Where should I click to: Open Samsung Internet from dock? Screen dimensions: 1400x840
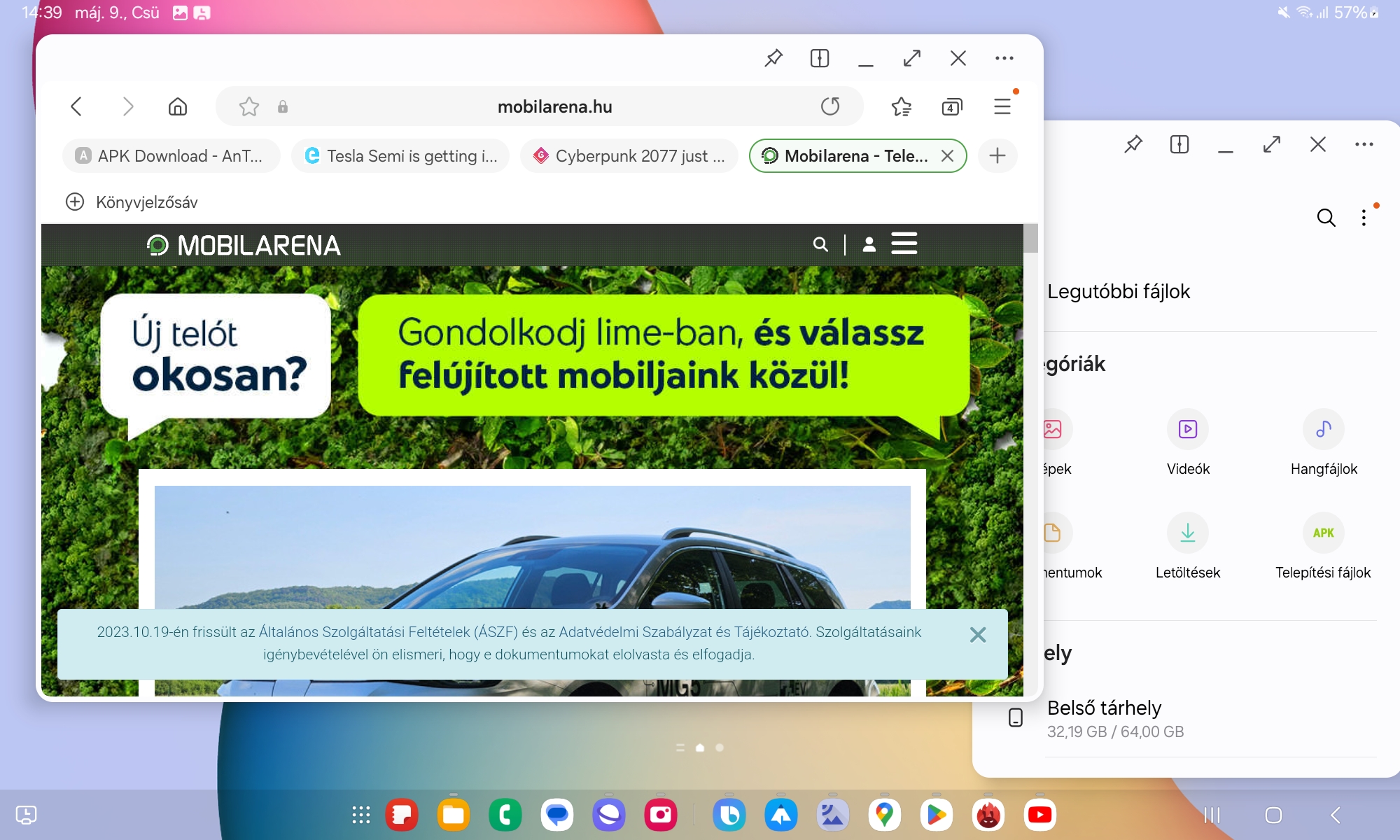pyautogui.click(x=609, y=815)
